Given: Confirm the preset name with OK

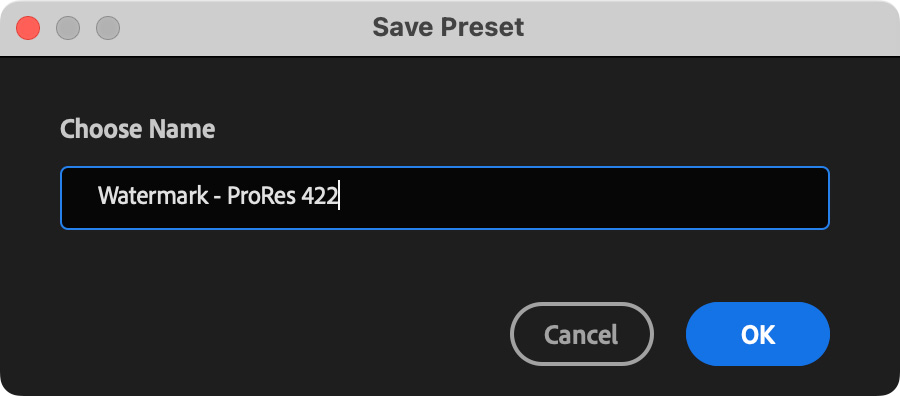Looking at the screenshot, I should (758, 334).
